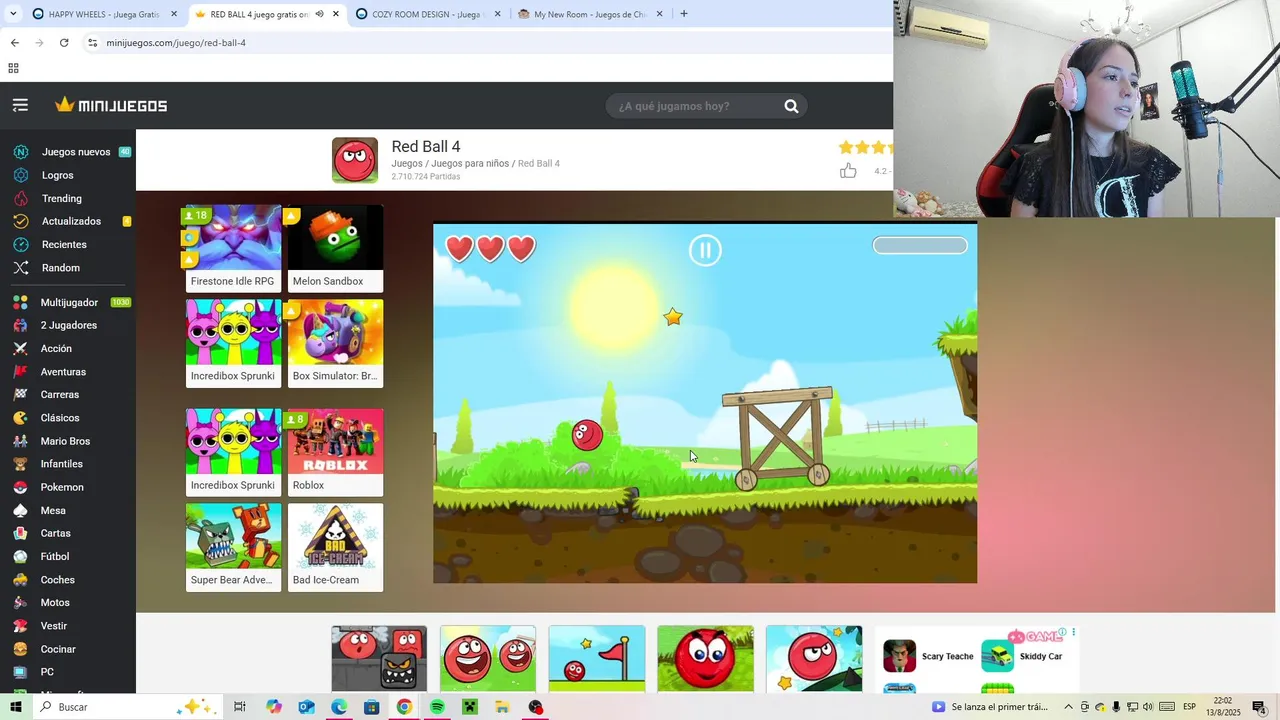
Task: Click the Juegos breadcrumb link
Action: tap(407, 163)
